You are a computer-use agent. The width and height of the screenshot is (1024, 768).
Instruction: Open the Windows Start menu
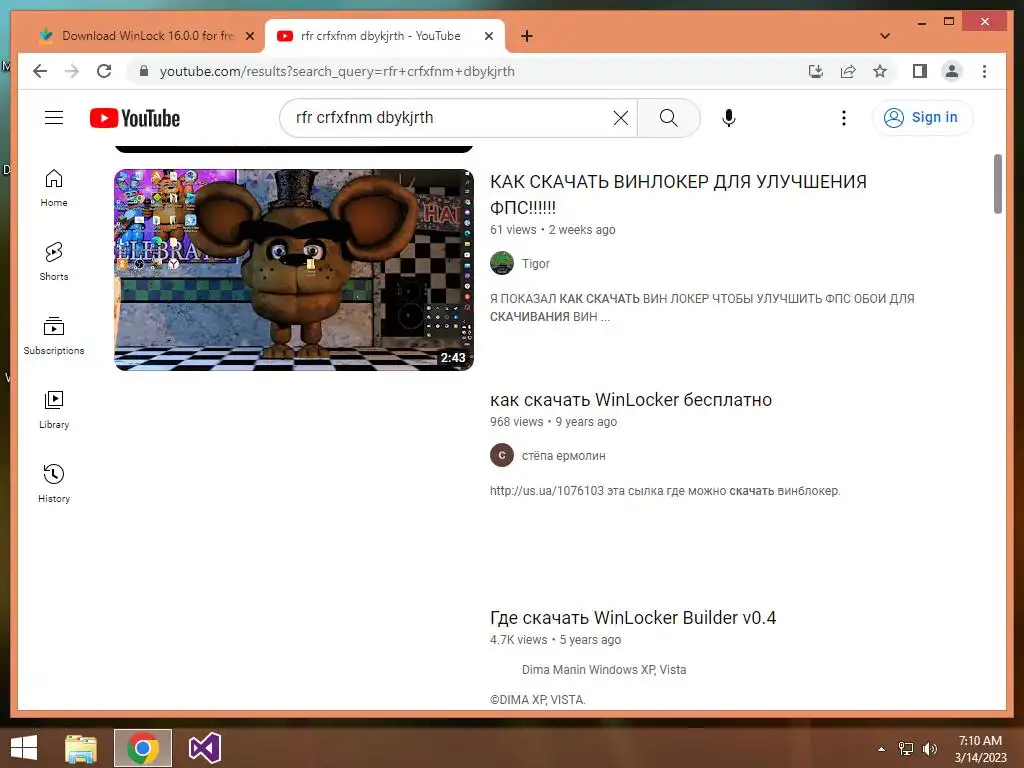click(24, 748)
